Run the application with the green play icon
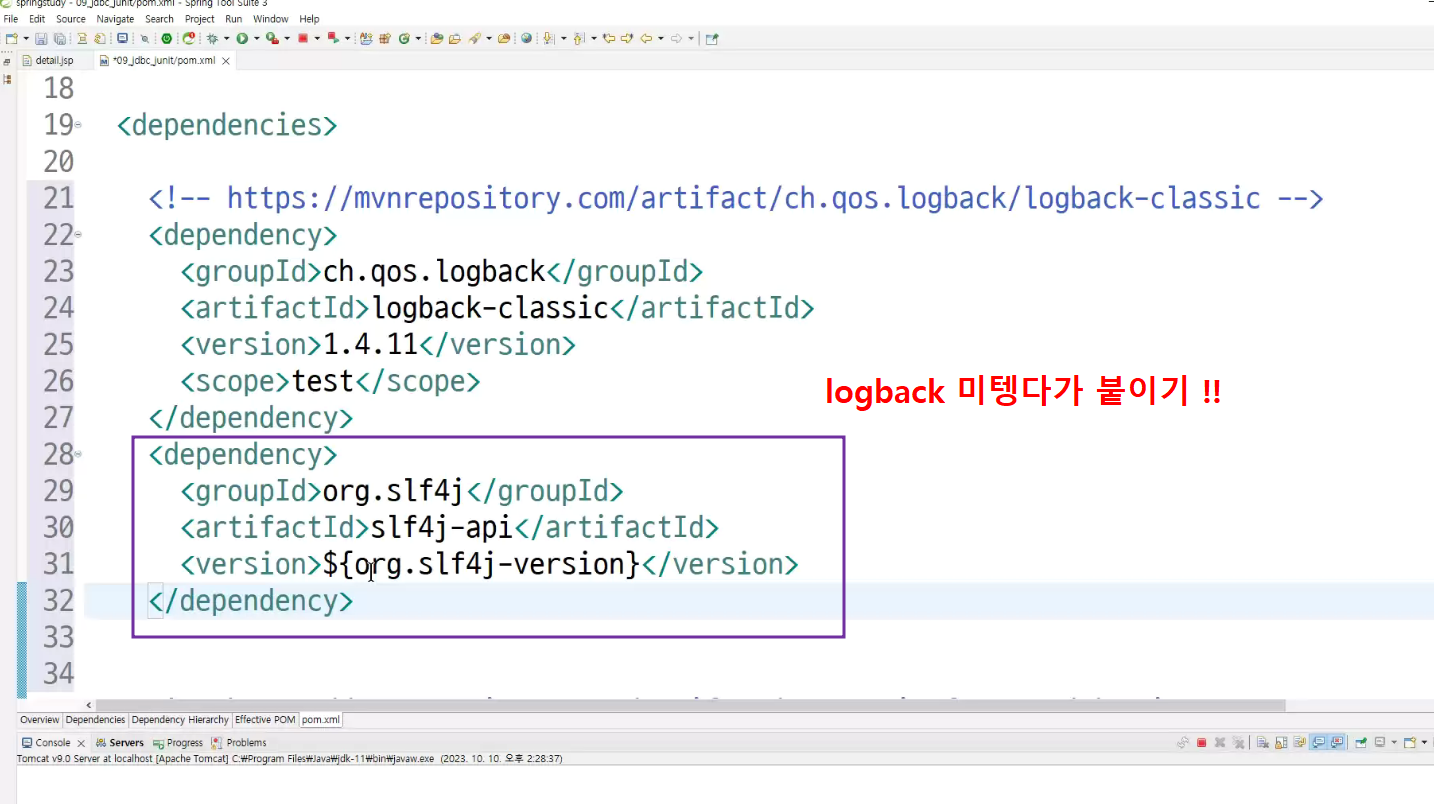 tap(242, 38)
